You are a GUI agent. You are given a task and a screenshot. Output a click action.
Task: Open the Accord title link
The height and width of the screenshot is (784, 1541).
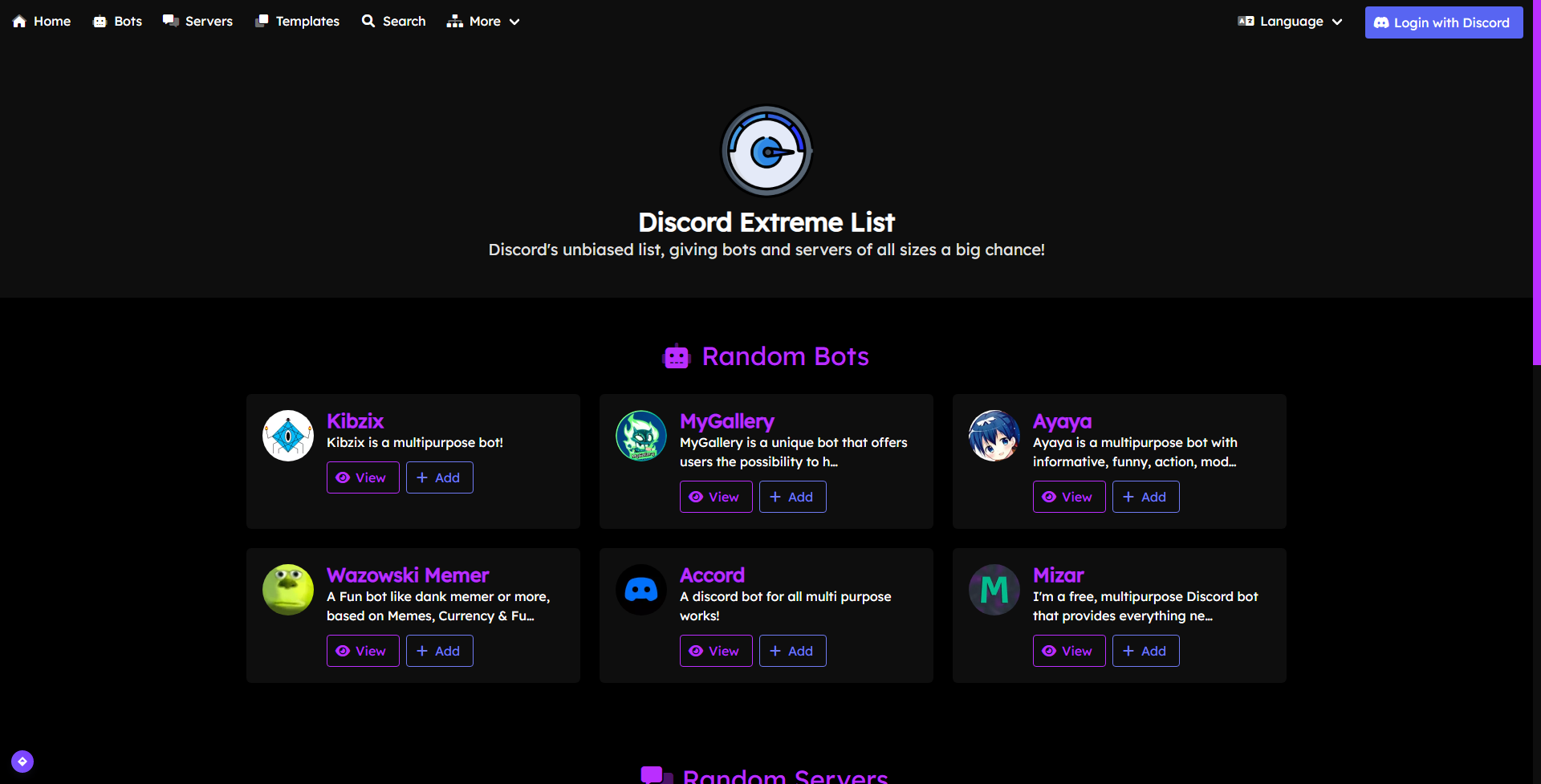pos(712,575)
